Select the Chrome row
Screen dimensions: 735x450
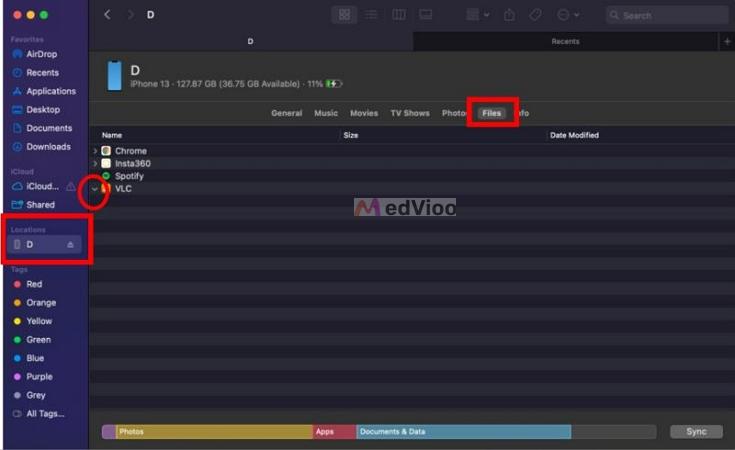tap(412, 151)
